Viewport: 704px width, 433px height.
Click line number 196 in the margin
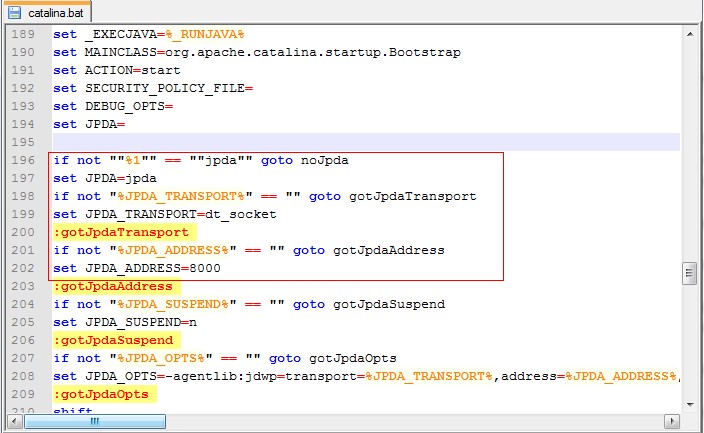(22, 160)
